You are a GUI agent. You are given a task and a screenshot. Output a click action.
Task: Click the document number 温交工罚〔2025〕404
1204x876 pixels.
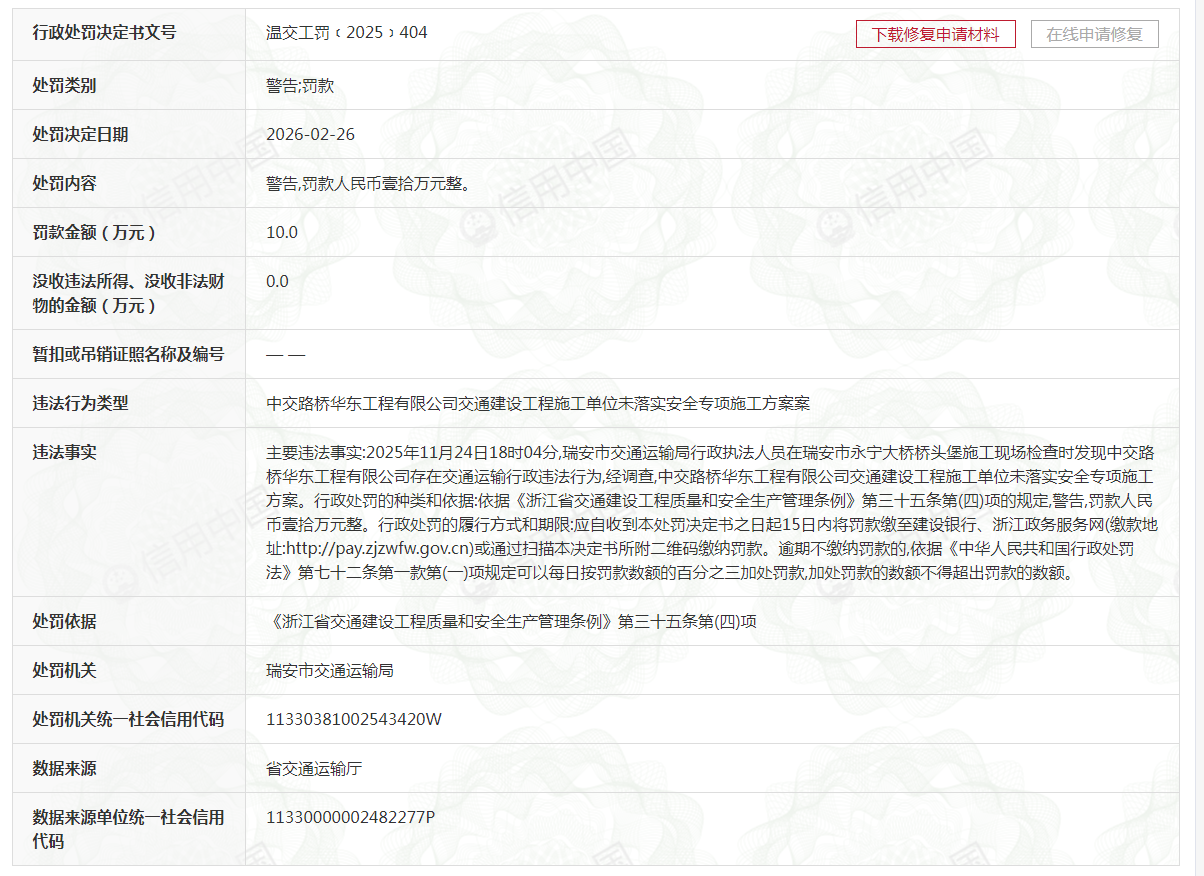pos(346,33)
